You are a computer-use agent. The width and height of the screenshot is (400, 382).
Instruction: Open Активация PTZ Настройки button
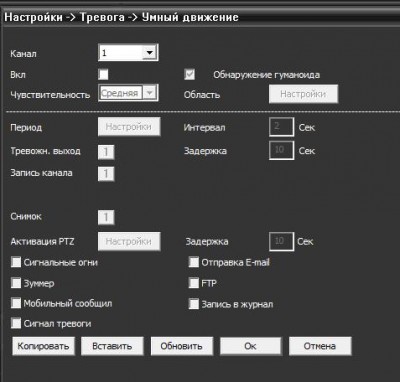(129, 241)
